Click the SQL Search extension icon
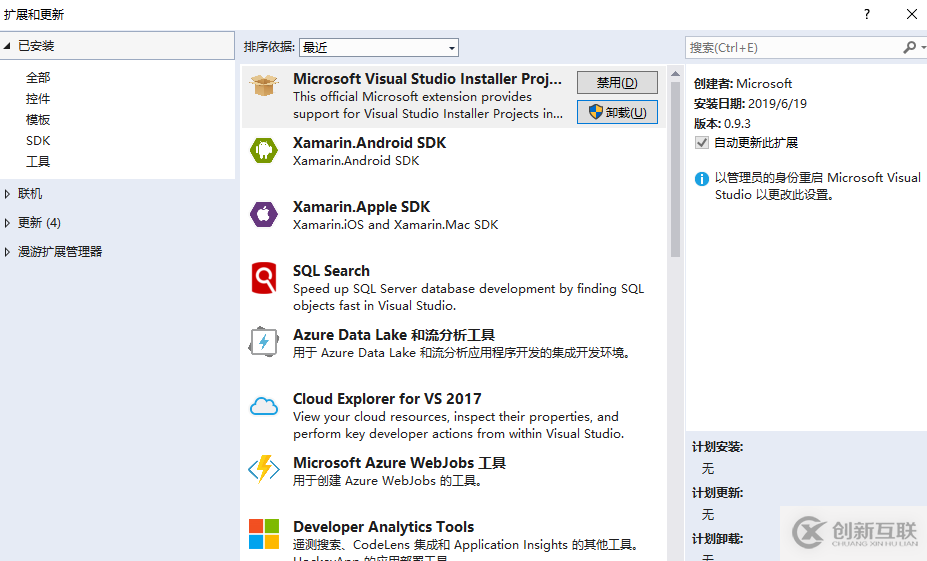 264,278
